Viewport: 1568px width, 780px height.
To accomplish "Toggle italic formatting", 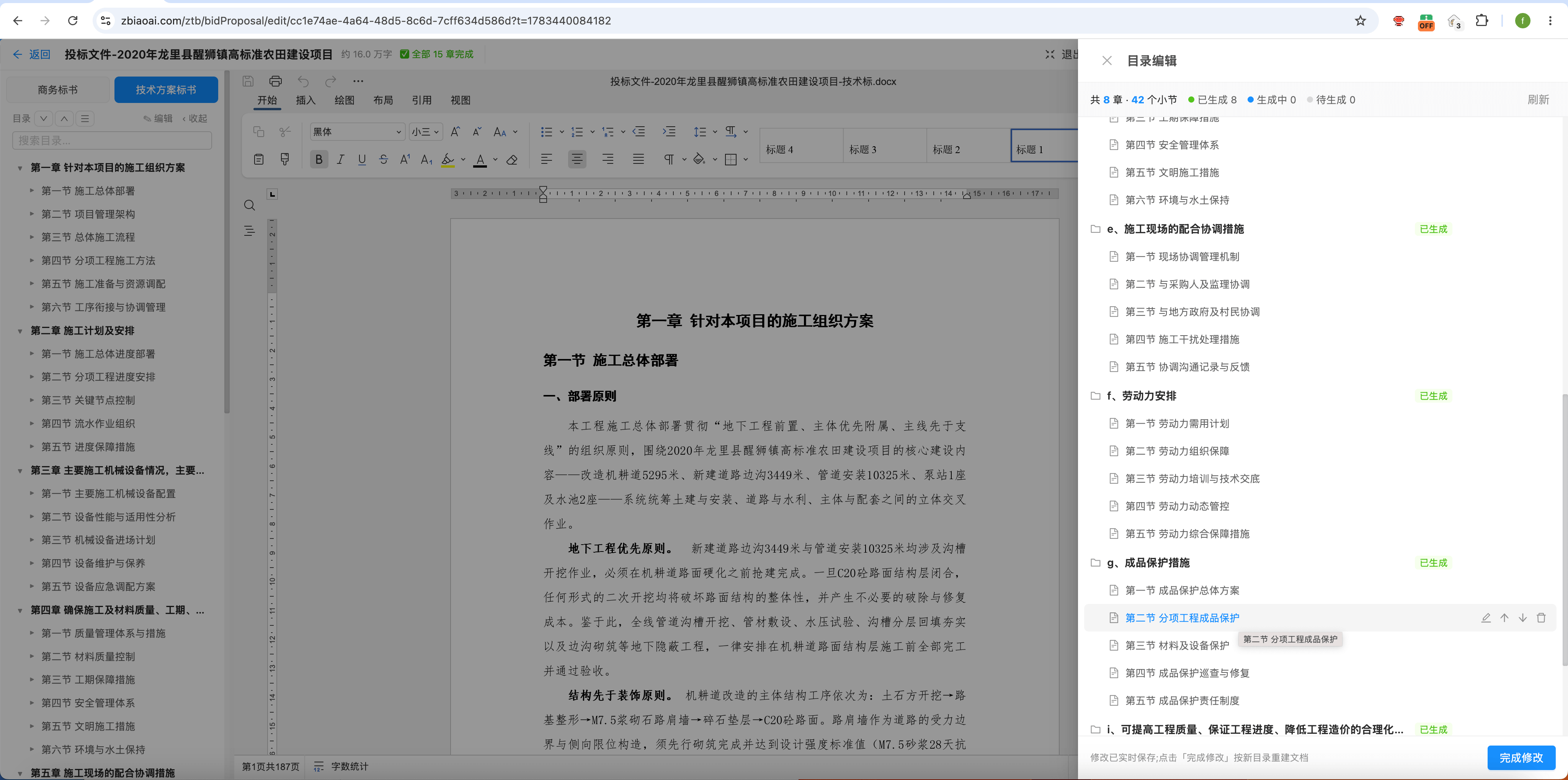I will [340, 160].
